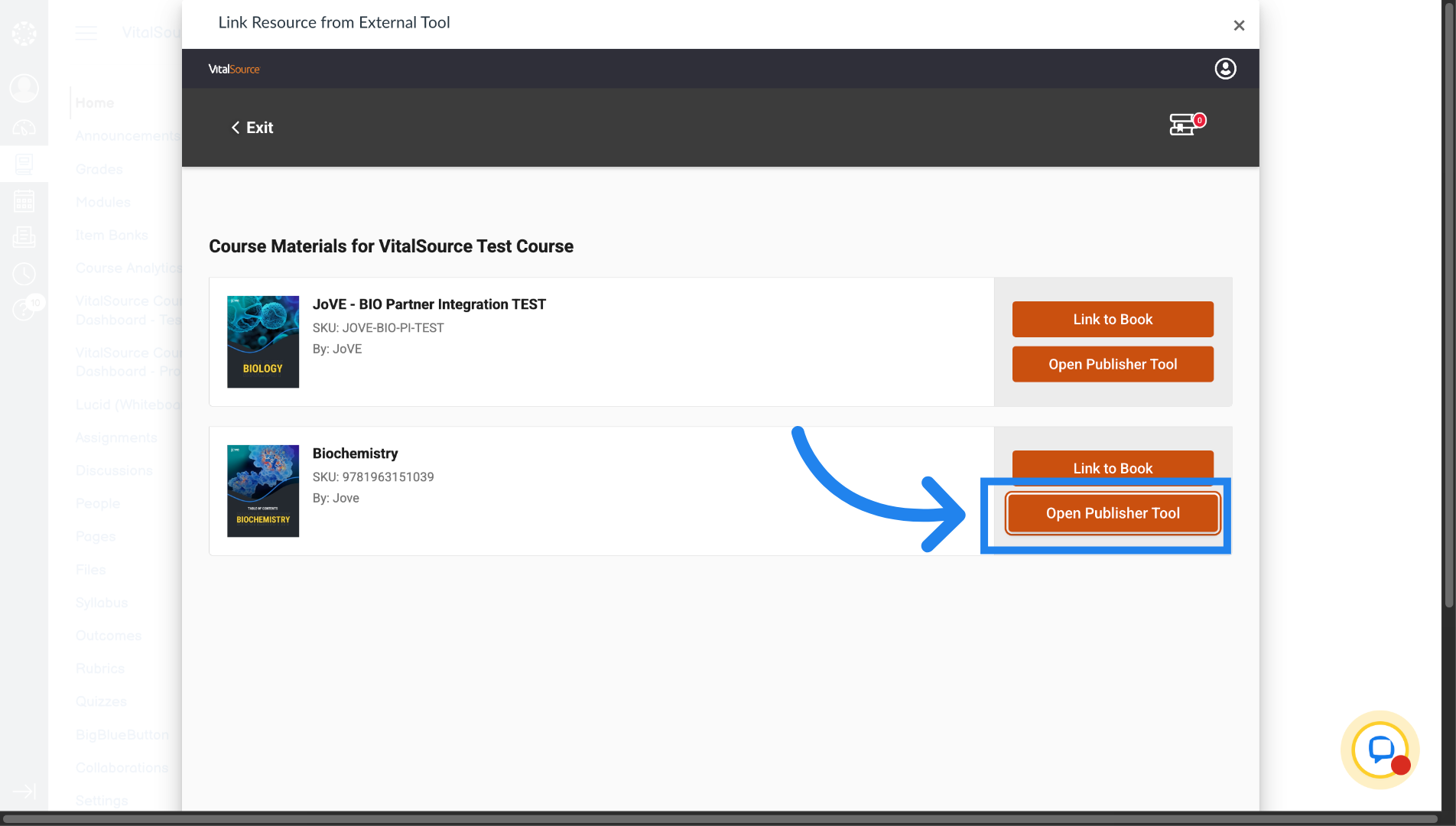Open Discussions in course navigation
The height and width of the screenshot is (826, 1456).
pyautogui.click(x=114, y=470)
